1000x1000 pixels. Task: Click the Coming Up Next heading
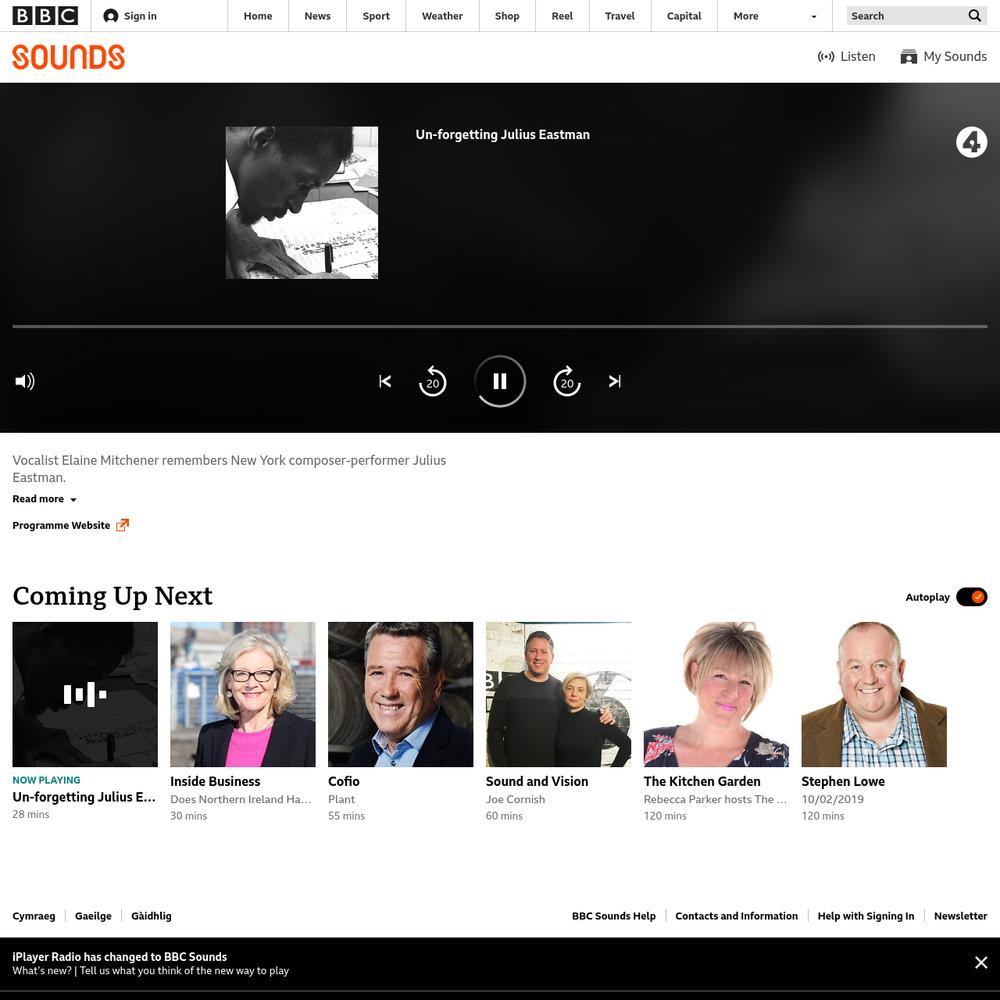point(112,596)
